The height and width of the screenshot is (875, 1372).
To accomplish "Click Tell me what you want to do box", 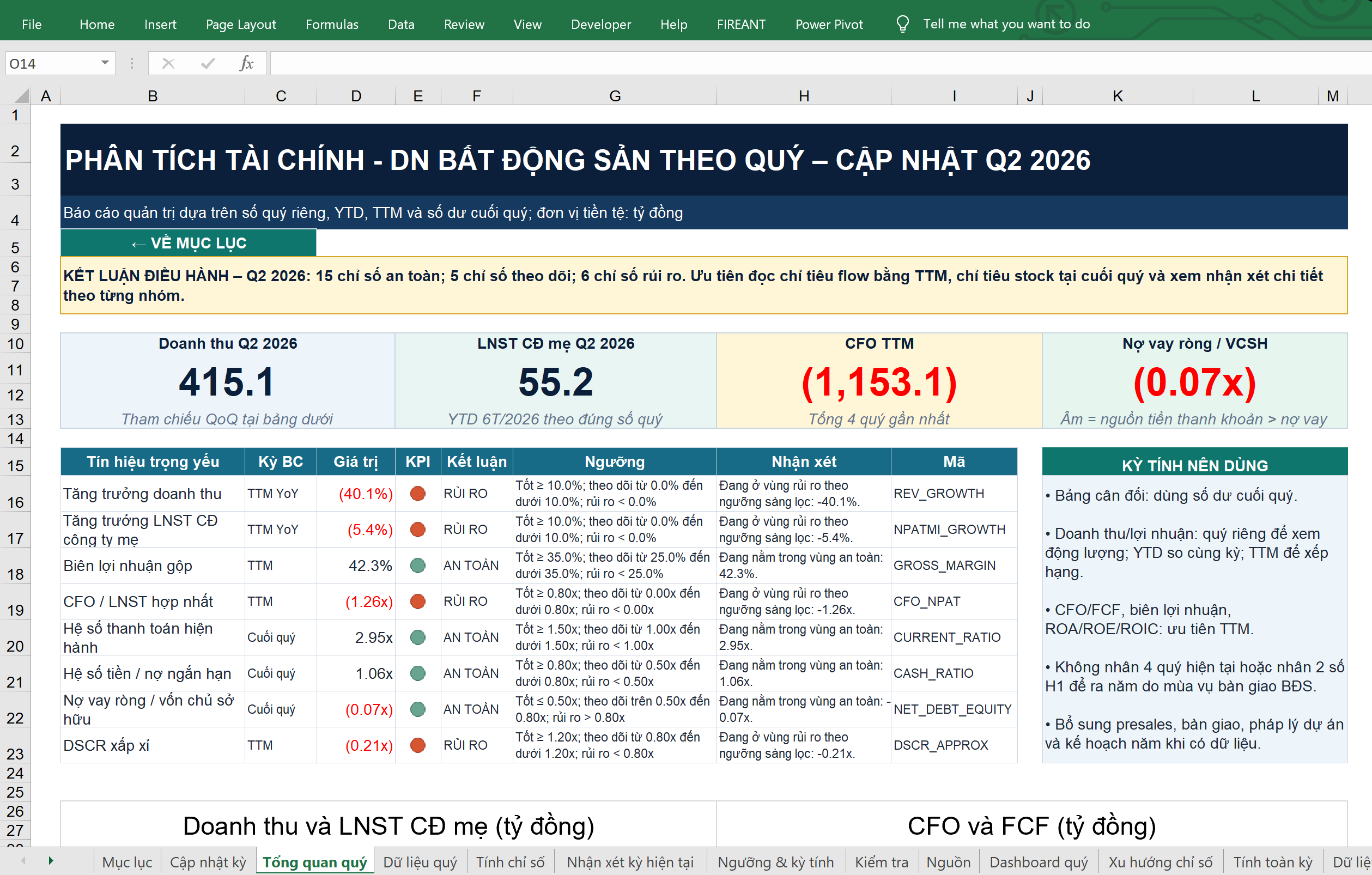I will (x=1006, y=24).
